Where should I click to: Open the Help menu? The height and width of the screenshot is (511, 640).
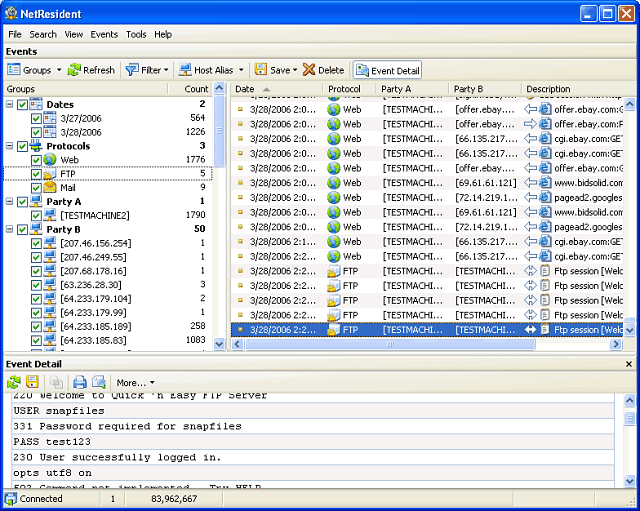pyautogui.click(x=163, y=34)
